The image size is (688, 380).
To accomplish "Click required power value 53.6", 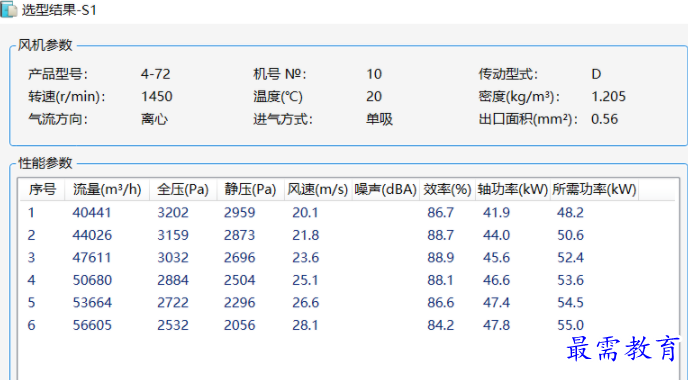I will pyautogui.click(x=570, y=280).
